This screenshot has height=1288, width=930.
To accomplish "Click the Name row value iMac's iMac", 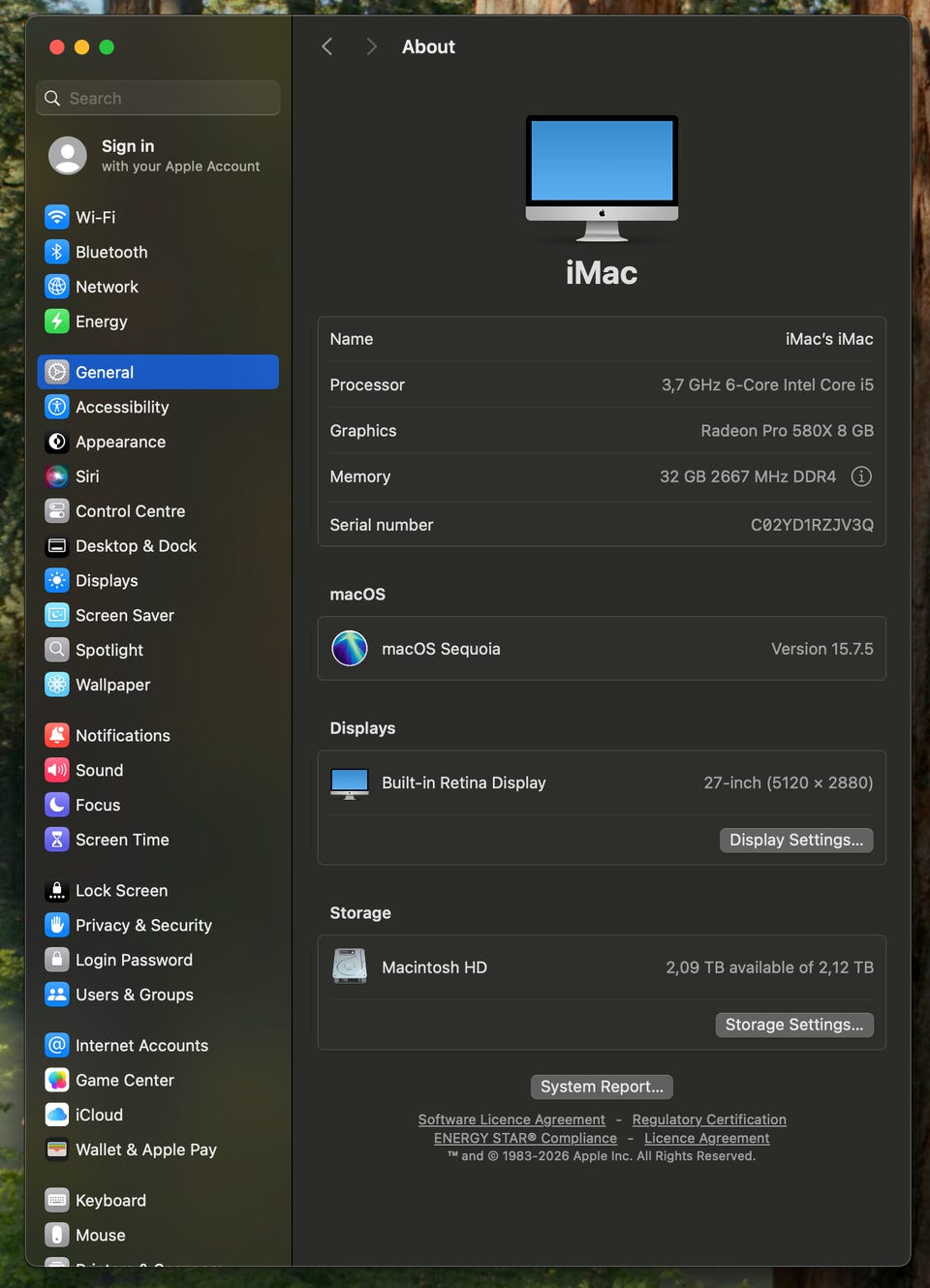I will [829, 339].
